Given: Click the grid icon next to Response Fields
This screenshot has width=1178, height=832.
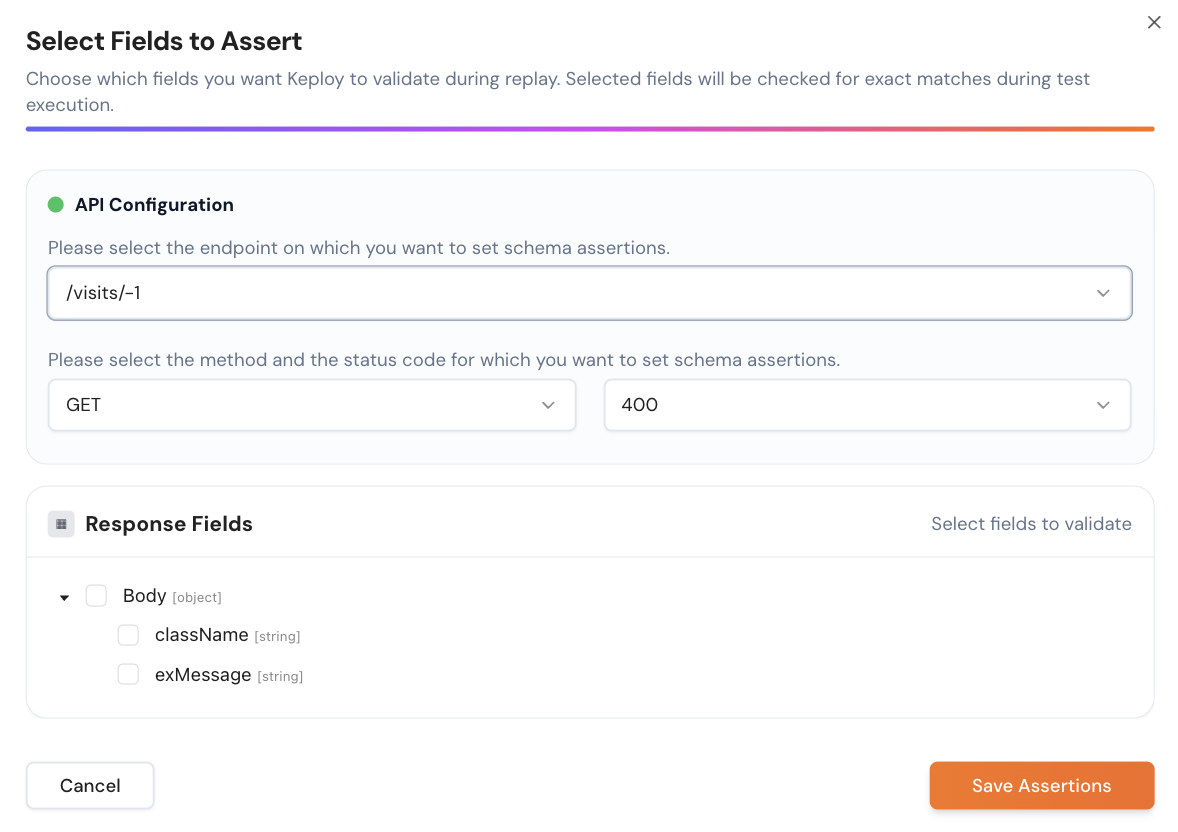Looking at the screenshot, I should pos(61,524).
